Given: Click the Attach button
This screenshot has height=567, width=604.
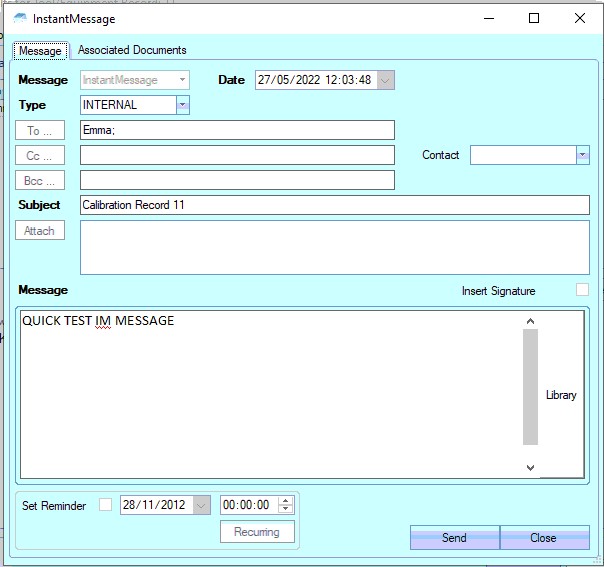Looking at the screenshot, I should pyautogui.click(x=40, y=230).
